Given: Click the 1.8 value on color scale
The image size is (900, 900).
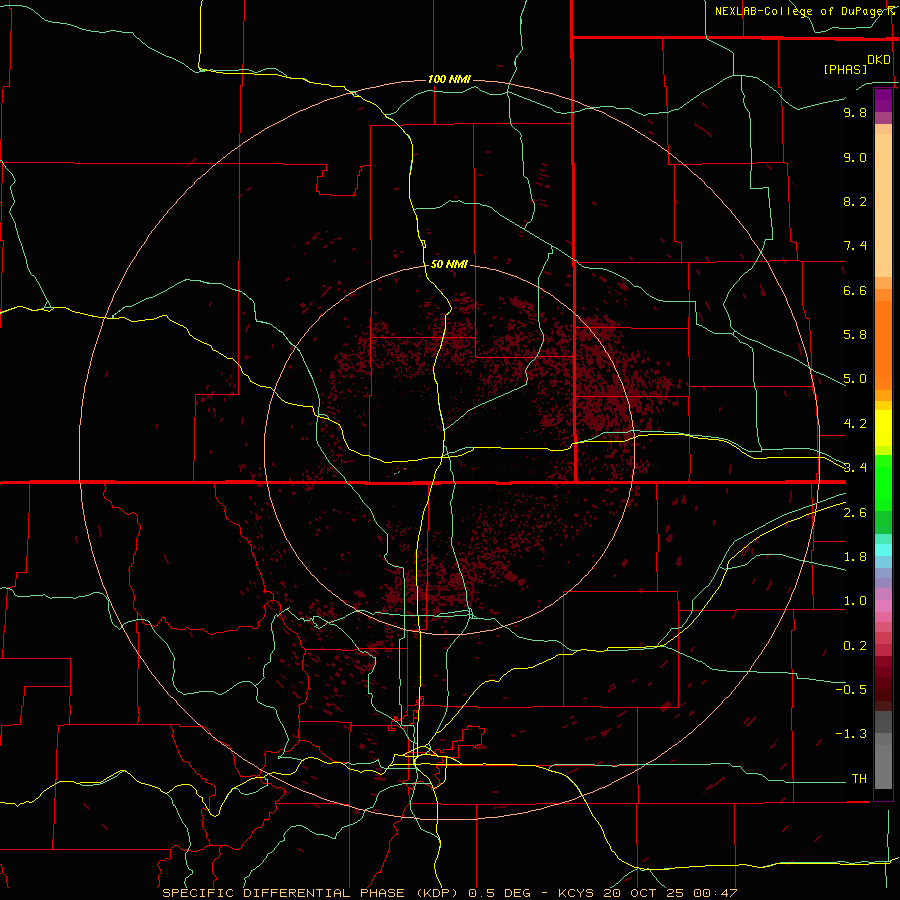Looking at the screenshot, I should coord(855,557).
